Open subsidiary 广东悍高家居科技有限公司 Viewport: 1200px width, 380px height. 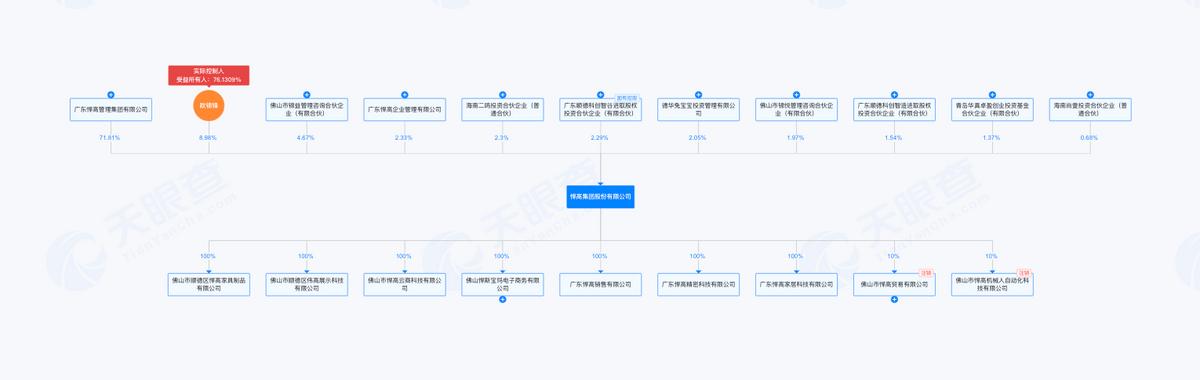pyautogui.click(x=796, y=284)
